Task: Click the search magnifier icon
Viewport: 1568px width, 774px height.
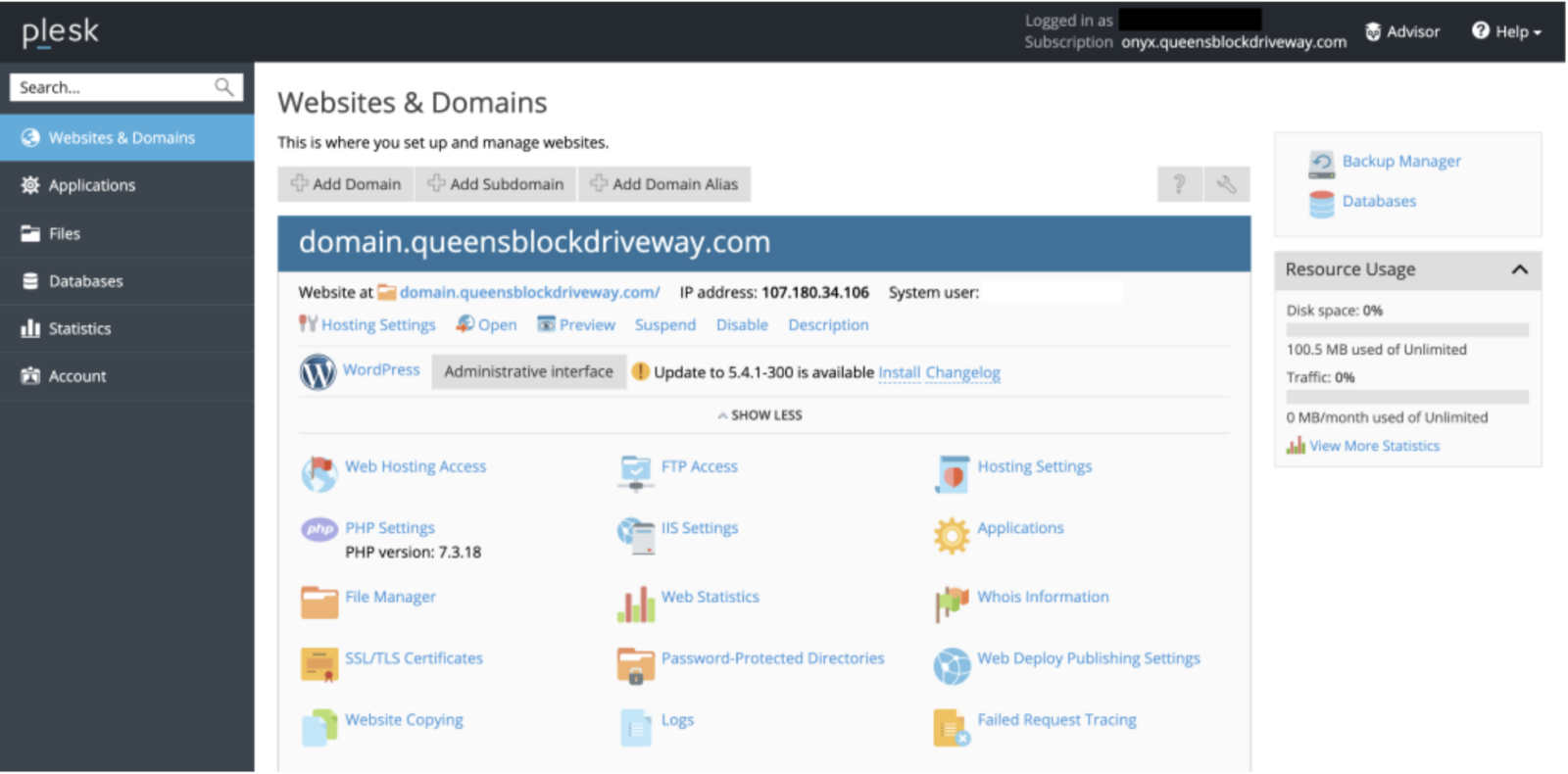Action: click(x=224, y=87)
